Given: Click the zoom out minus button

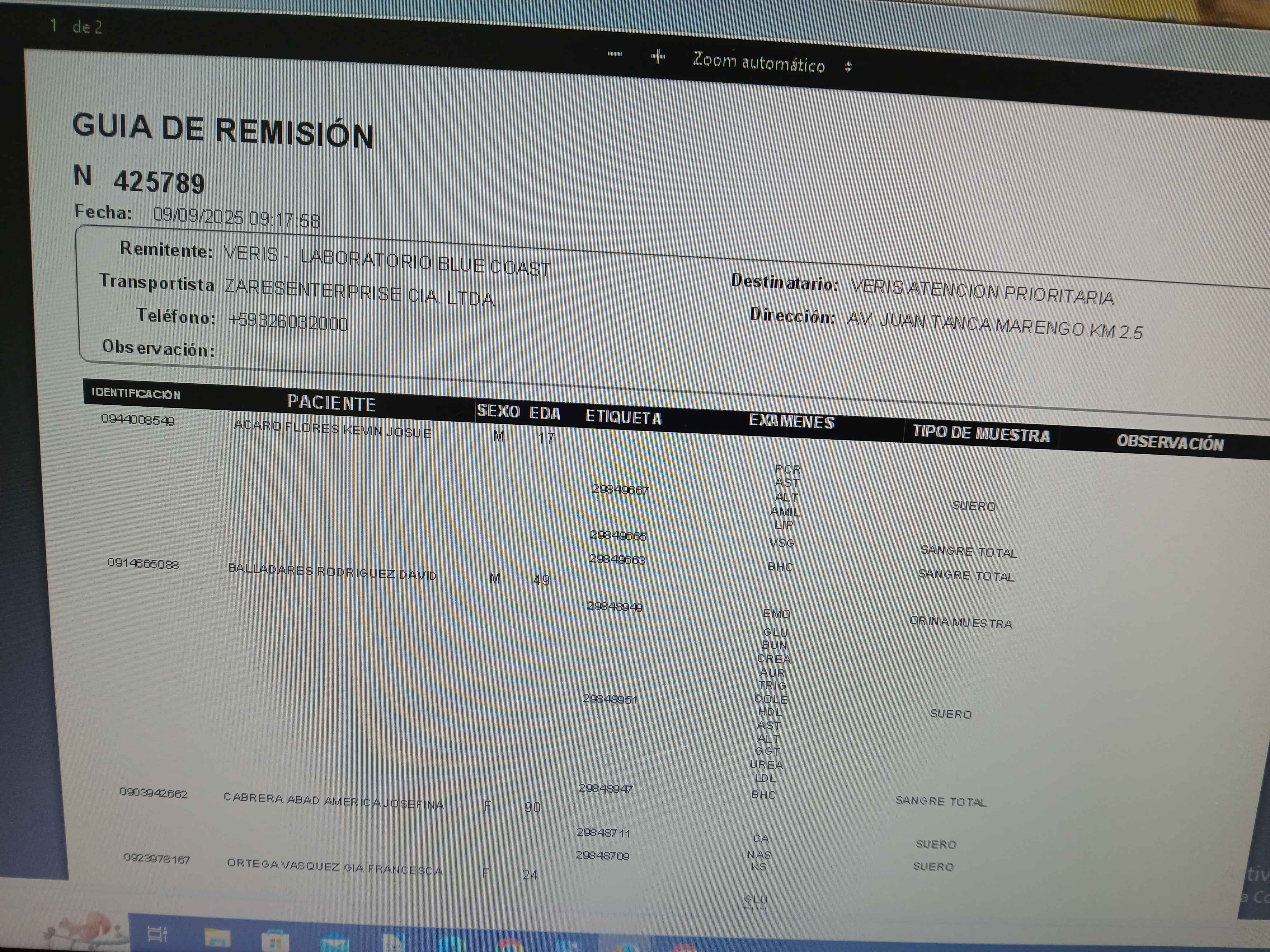Looking at the screenshot, I should [614, 54].
